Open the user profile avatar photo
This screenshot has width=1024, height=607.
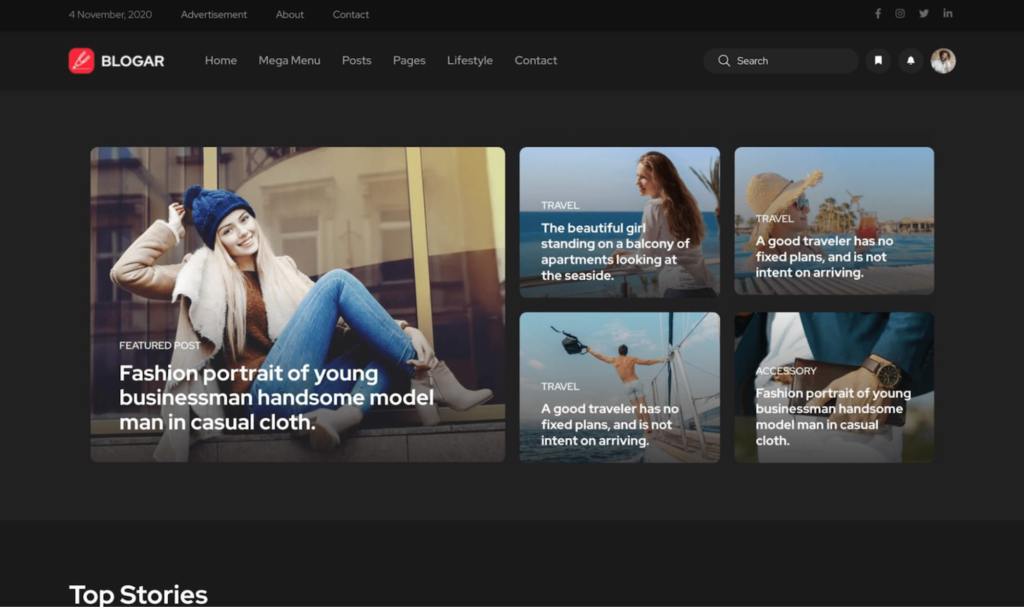pyautogui.click(x=942, y=61)
